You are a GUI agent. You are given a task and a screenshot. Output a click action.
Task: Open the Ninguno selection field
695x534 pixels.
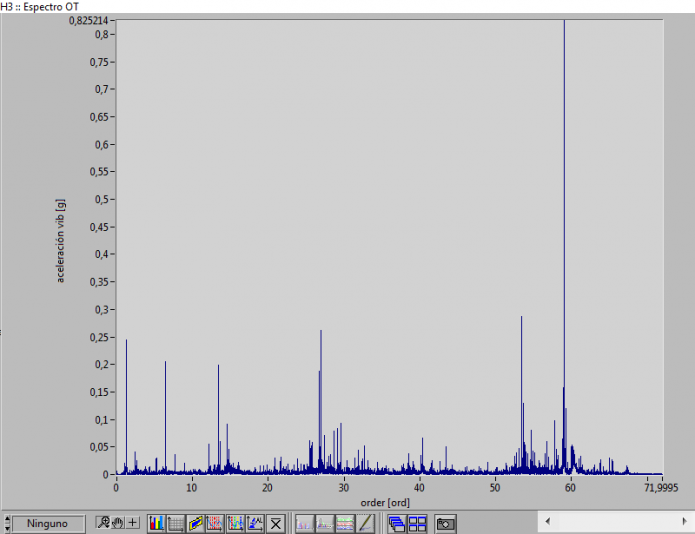point(48,523)
